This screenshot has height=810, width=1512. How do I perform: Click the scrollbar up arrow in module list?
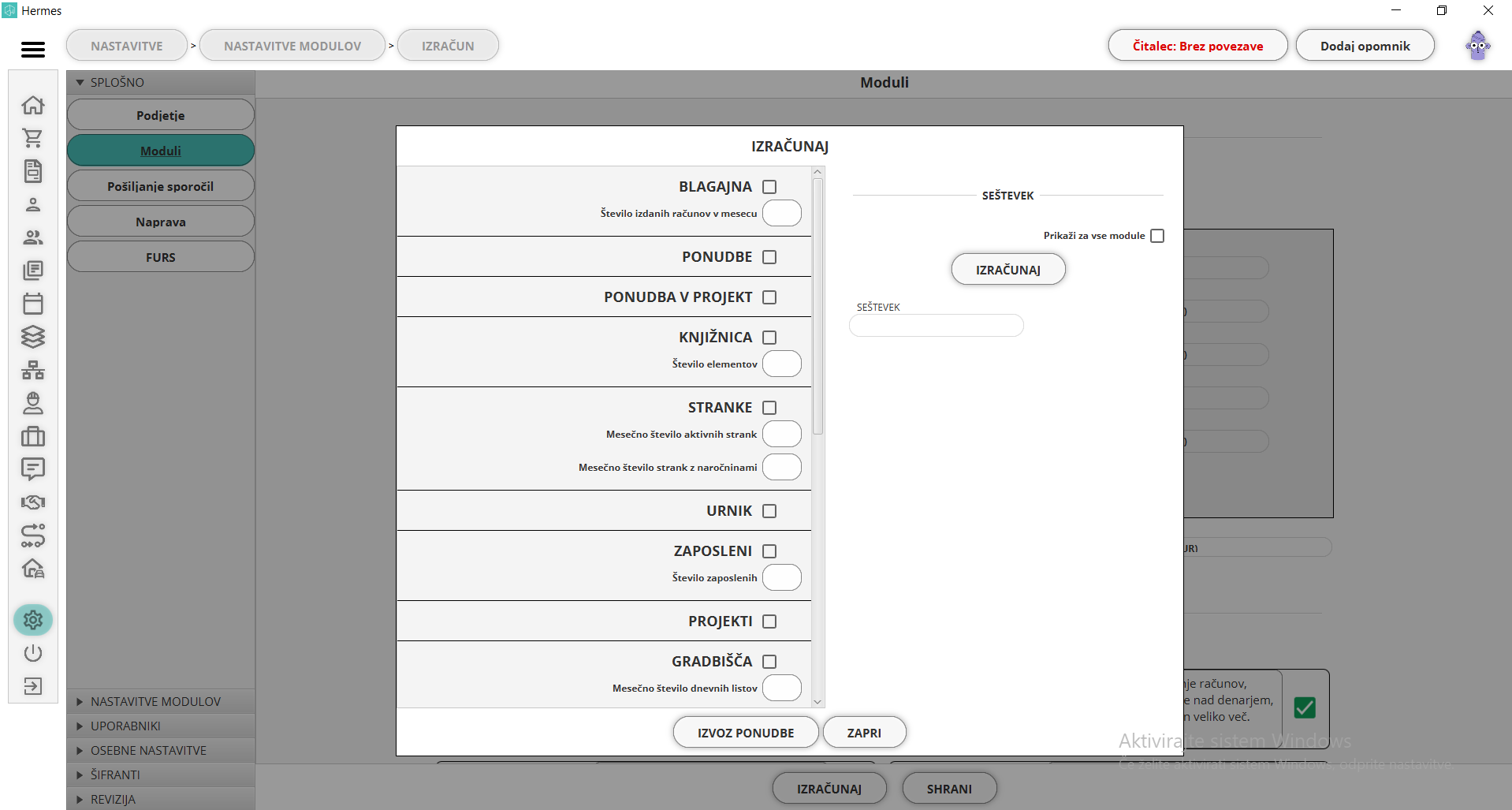click(x=817, y=172)
